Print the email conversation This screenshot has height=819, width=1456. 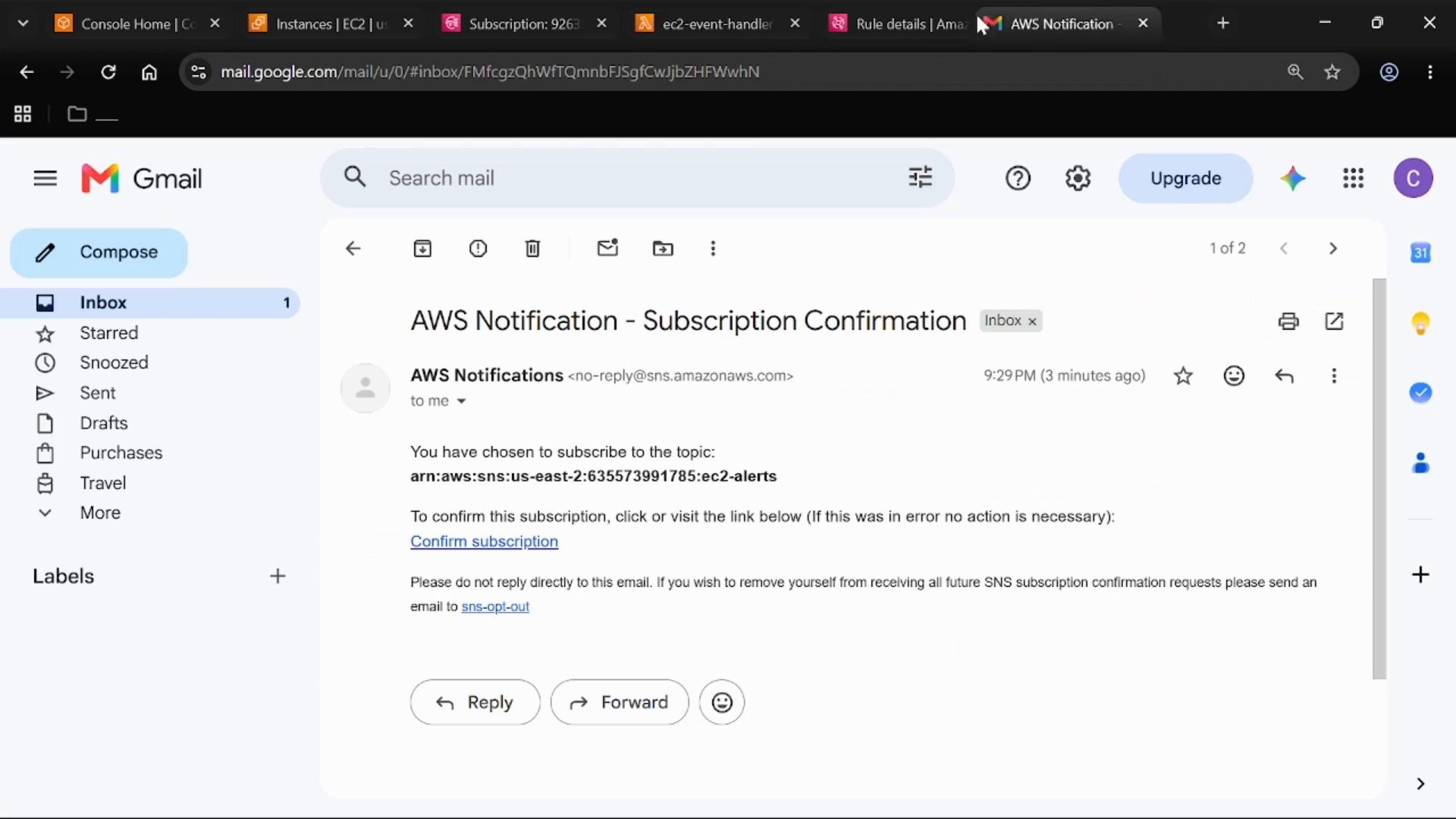(1288, 322)
